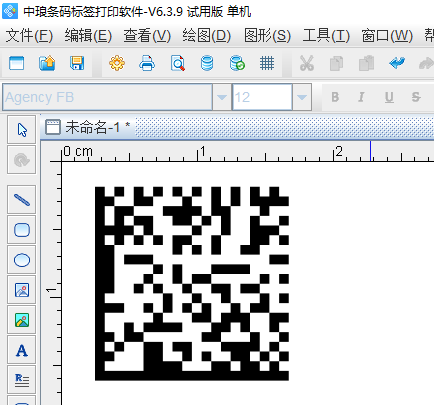The width and height of the screenshot is (434, 405).
Task: Open the font name dropdown
Action: (x=222, y=97)
